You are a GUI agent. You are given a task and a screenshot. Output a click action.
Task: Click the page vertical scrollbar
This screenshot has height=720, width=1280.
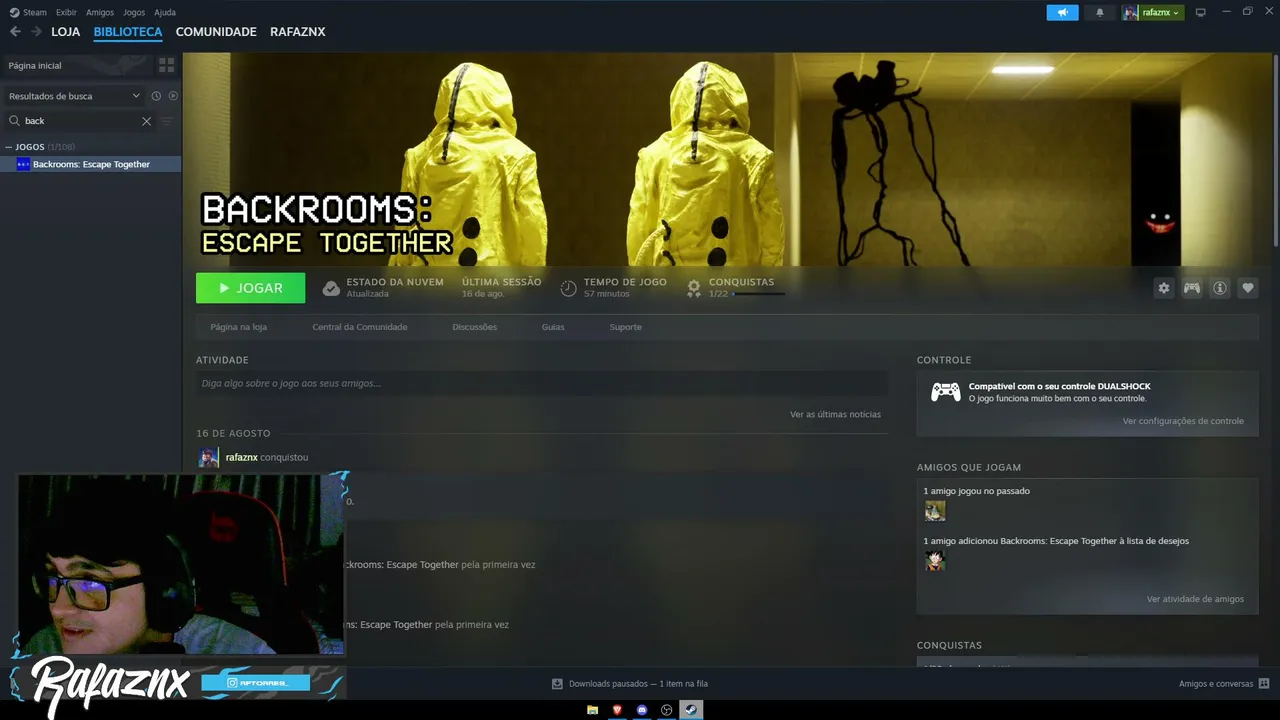pos(1276,150)
